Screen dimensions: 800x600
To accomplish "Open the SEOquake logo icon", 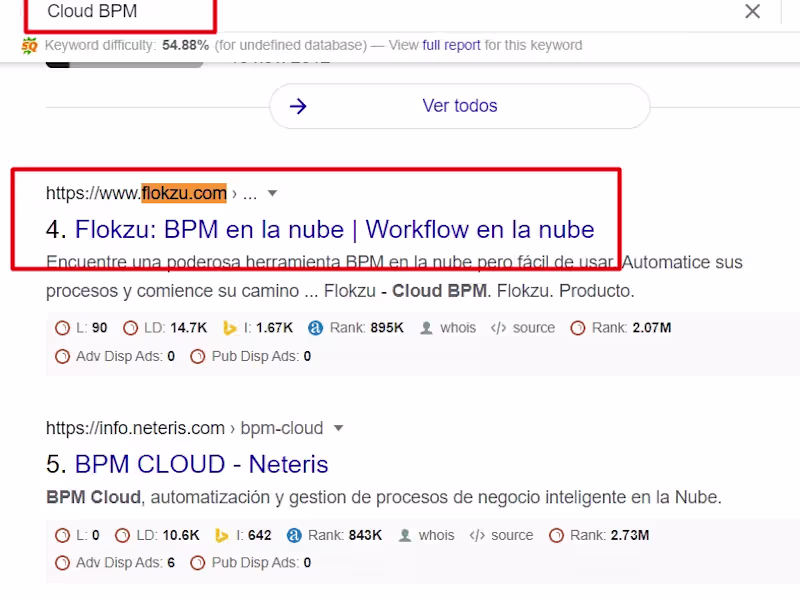I will pos(30,45).
